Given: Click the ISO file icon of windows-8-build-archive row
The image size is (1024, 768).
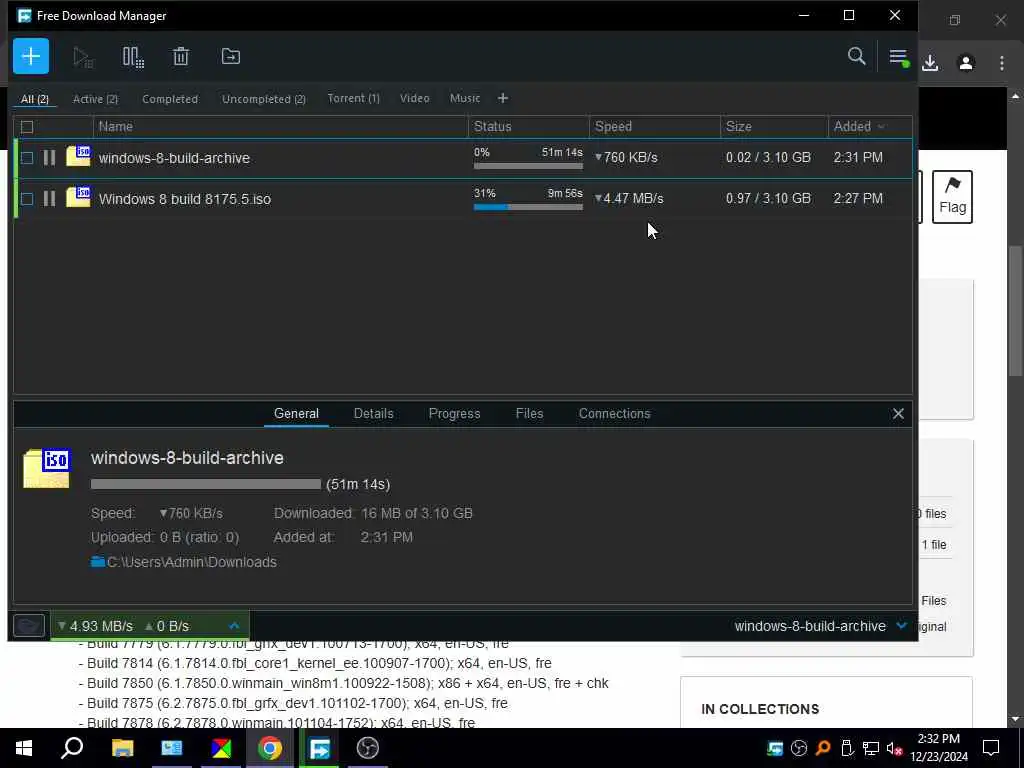Looking at the screenshot, I should point(78,157).
